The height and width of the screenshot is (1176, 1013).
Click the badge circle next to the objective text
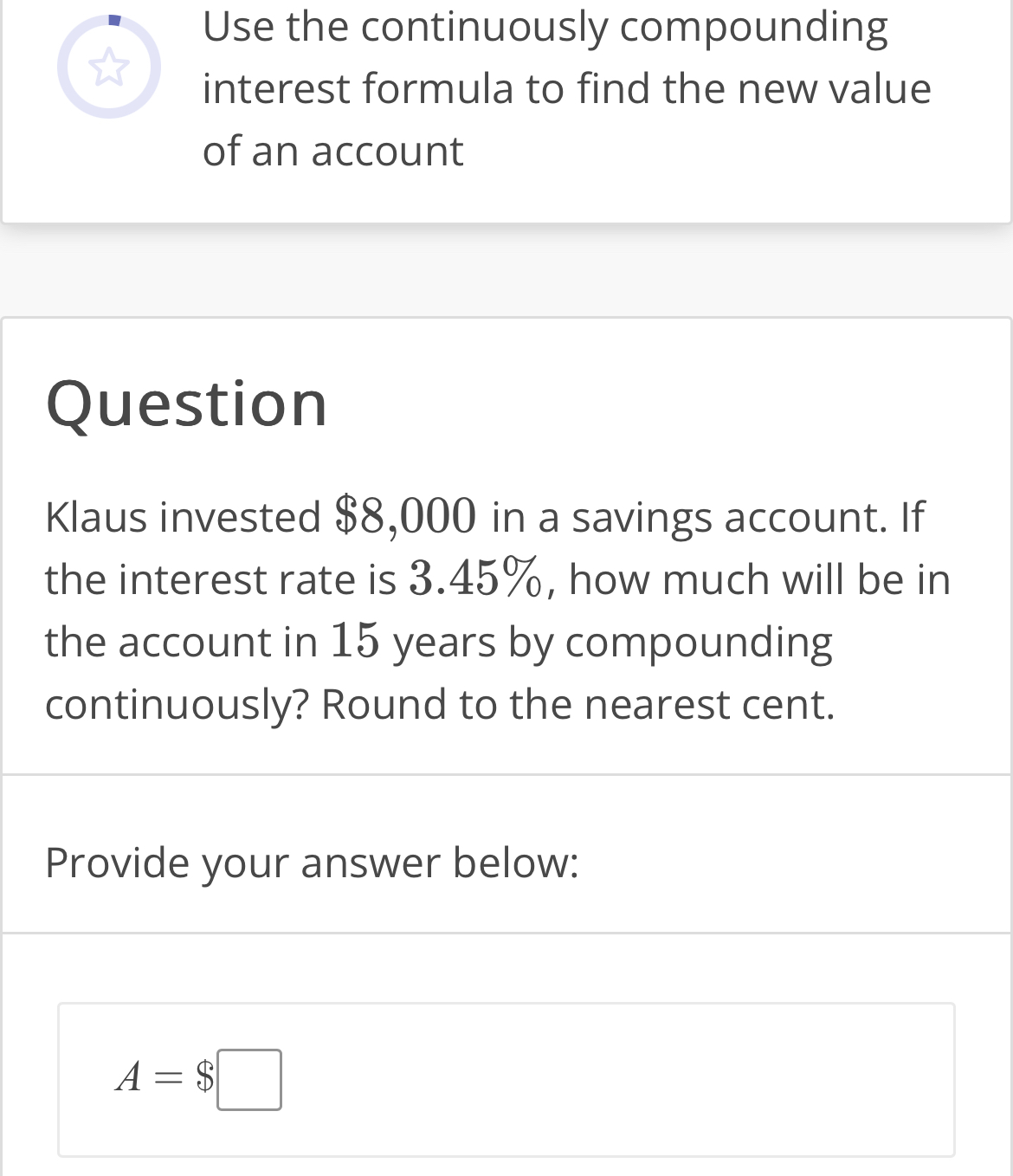click(x=109, y=65)
